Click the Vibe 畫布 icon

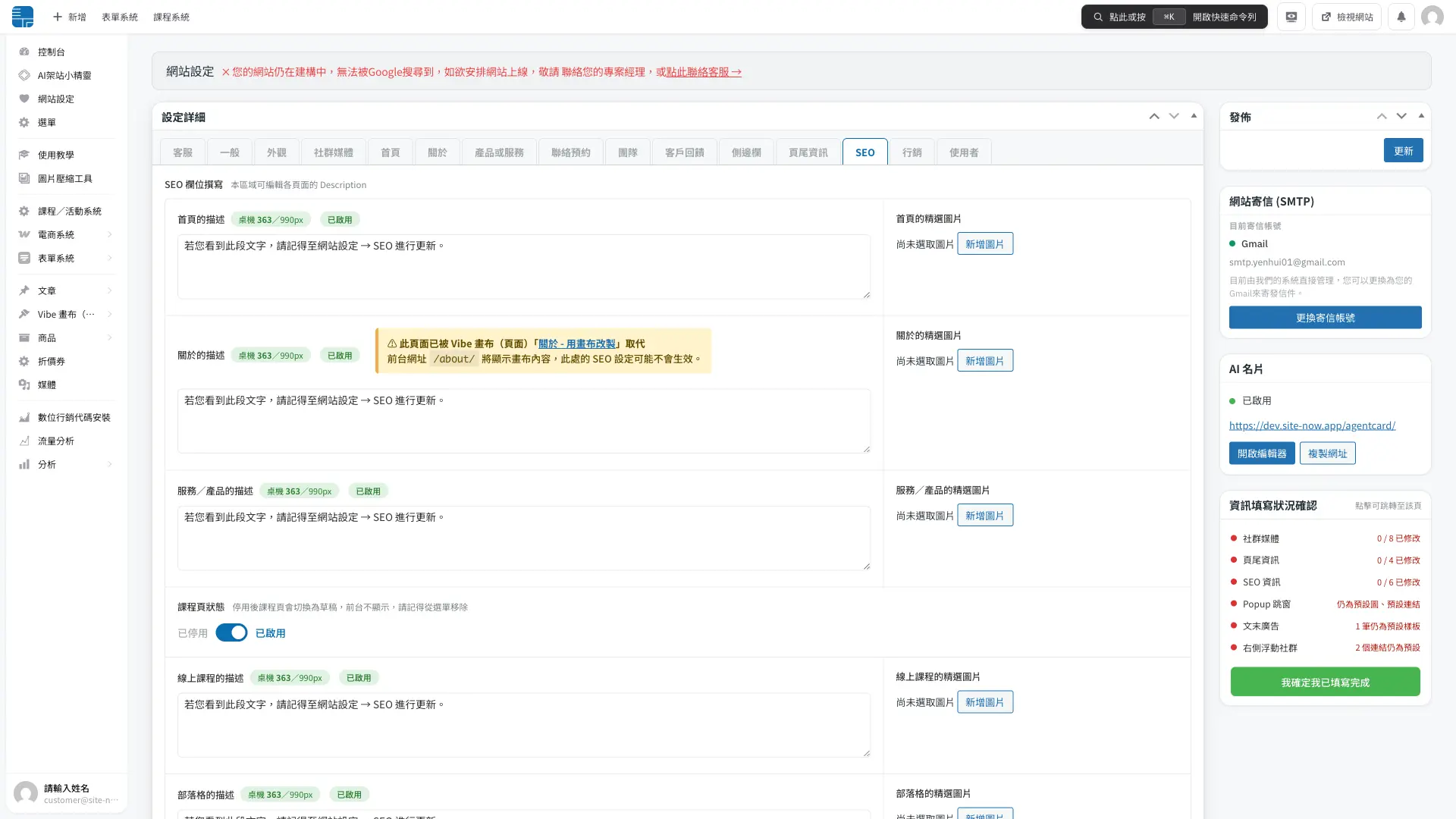click(24, 314)
